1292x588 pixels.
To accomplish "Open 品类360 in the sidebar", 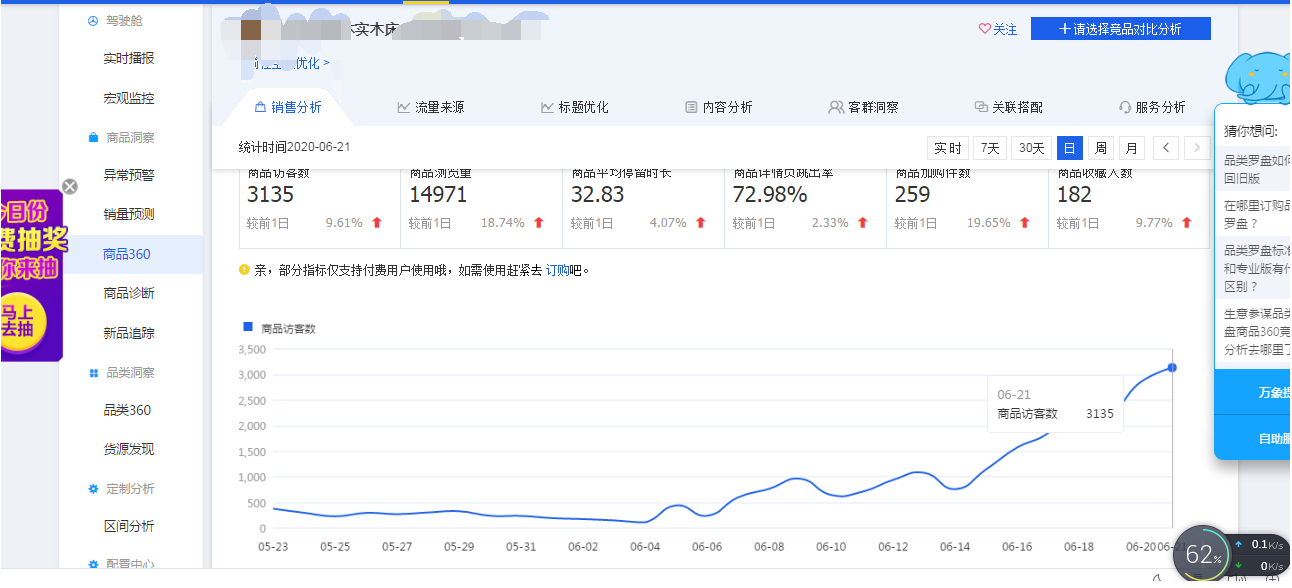I will tap(127, 410).
